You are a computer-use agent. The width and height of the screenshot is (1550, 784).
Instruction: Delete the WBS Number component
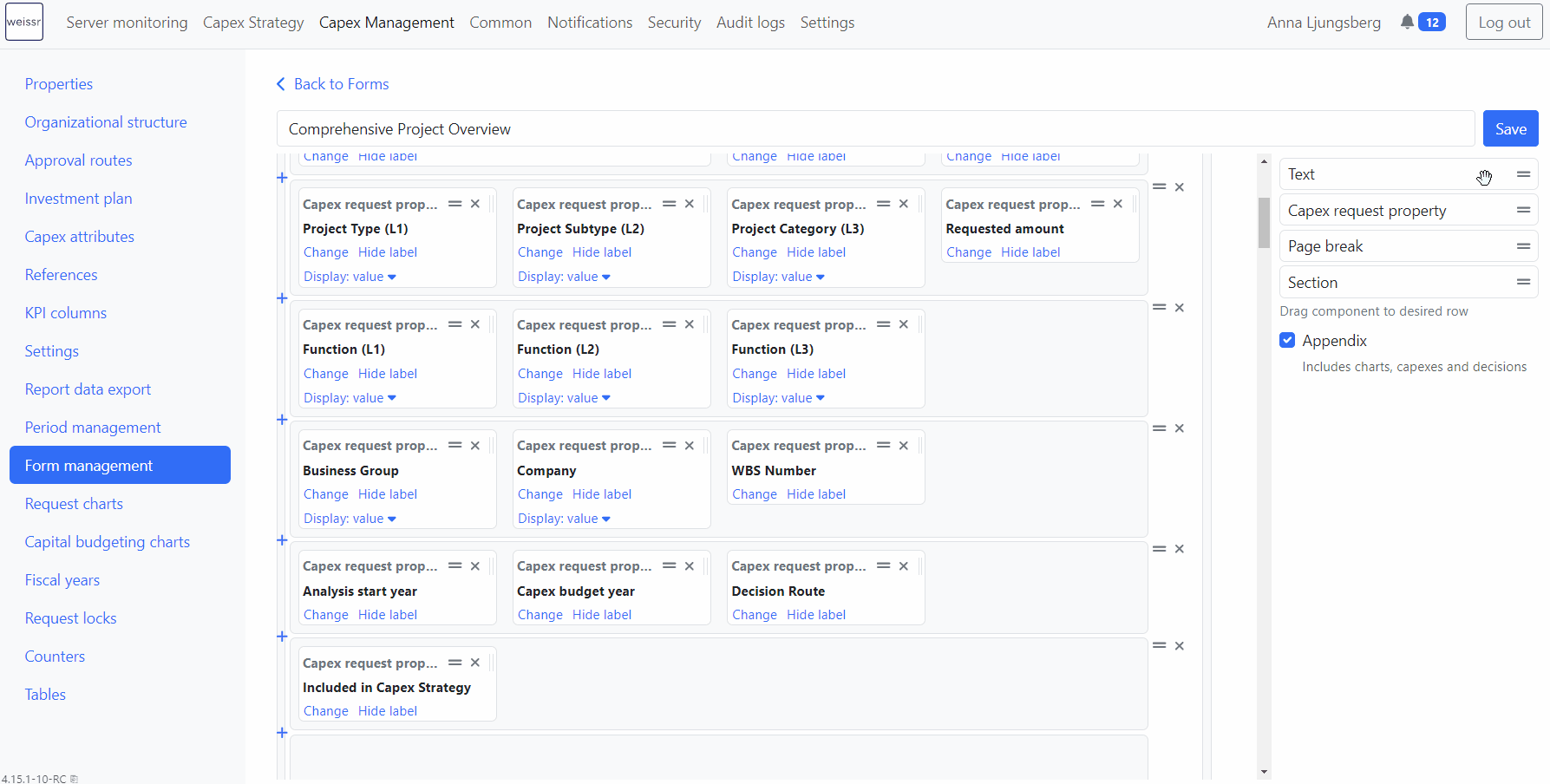click(x=903, y=445)
